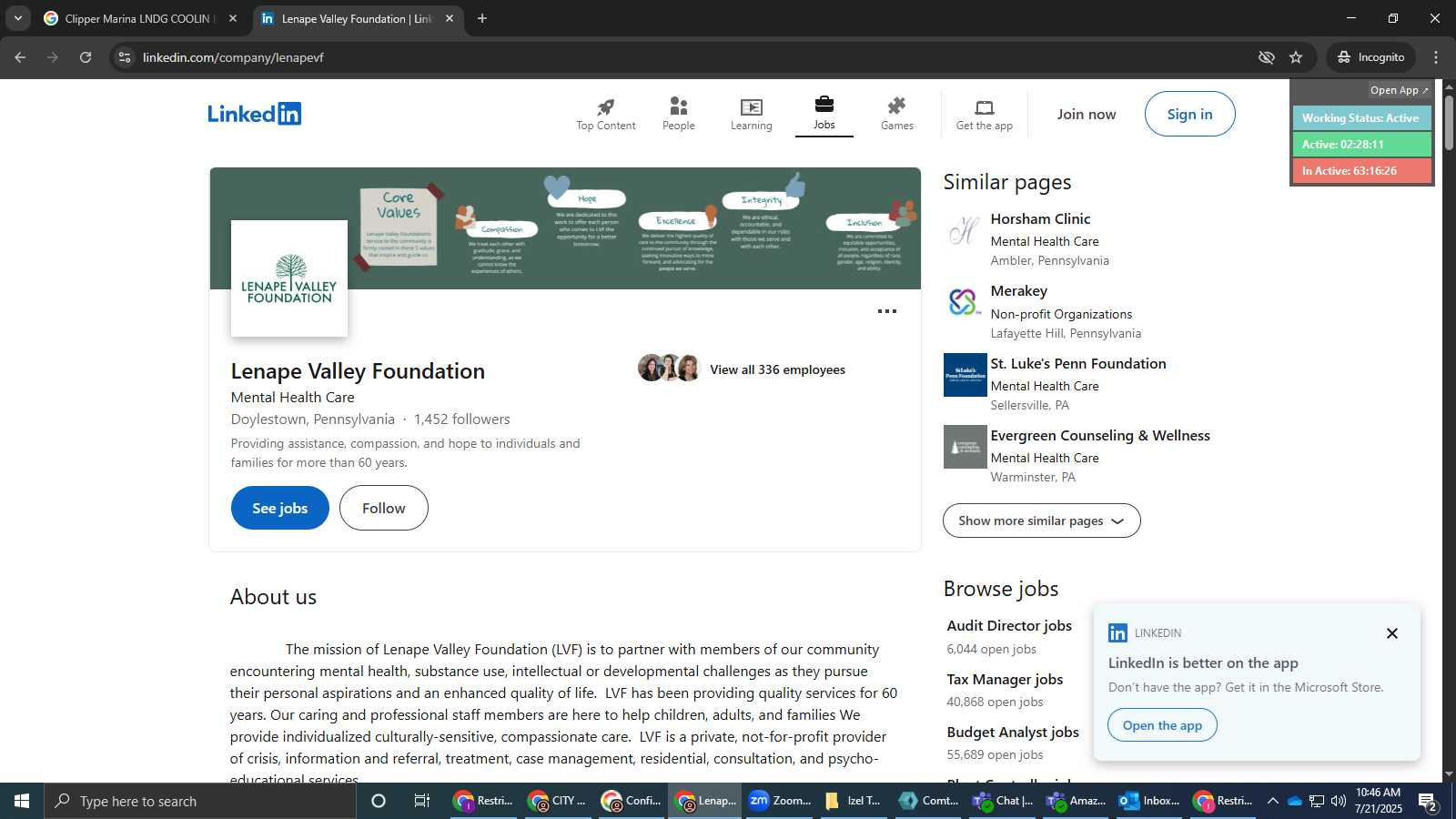Image resolution: width=1456 pixels, height=819 pixels.
Task: Open the People nav icon
Action: coord(679,106)
